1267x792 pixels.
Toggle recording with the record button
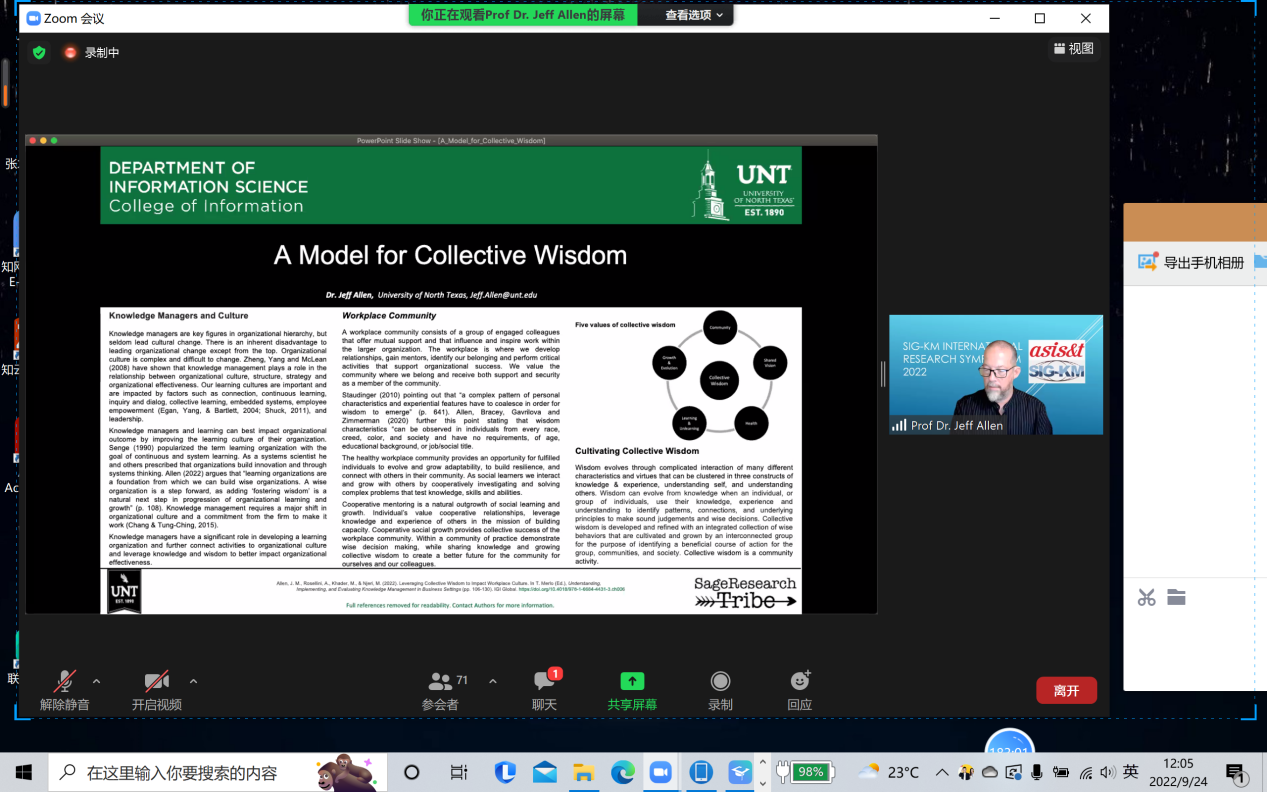click(x=720, y=682)
